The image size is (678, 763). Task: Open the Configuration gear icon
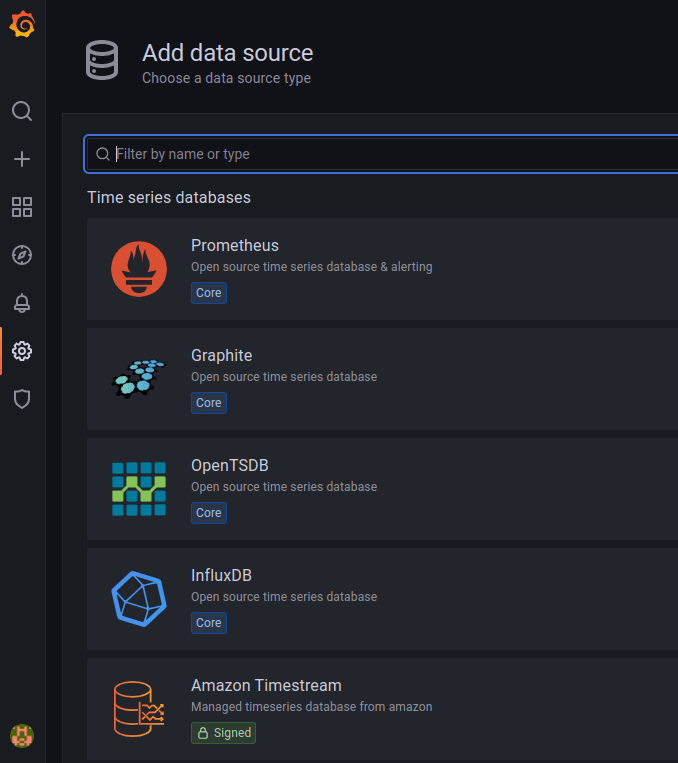click(x=22, y=351)
